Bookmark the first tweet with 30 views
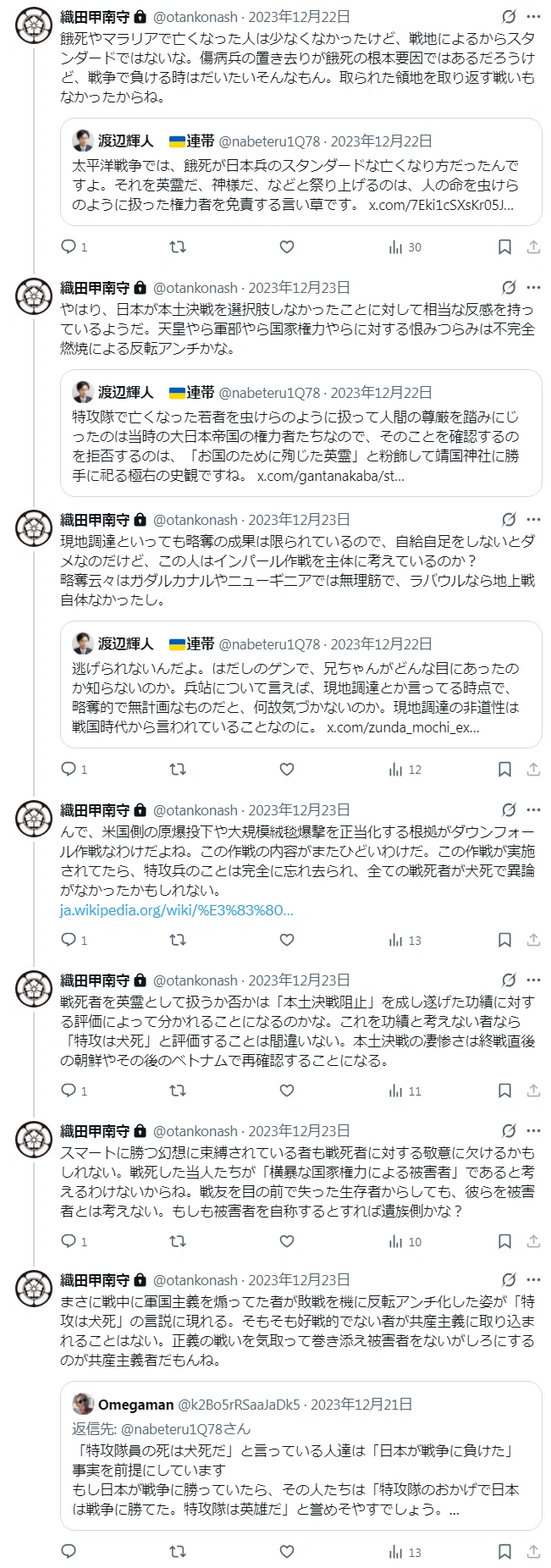551x1568 pixels. pyautogui.click(x=504, y=247)
